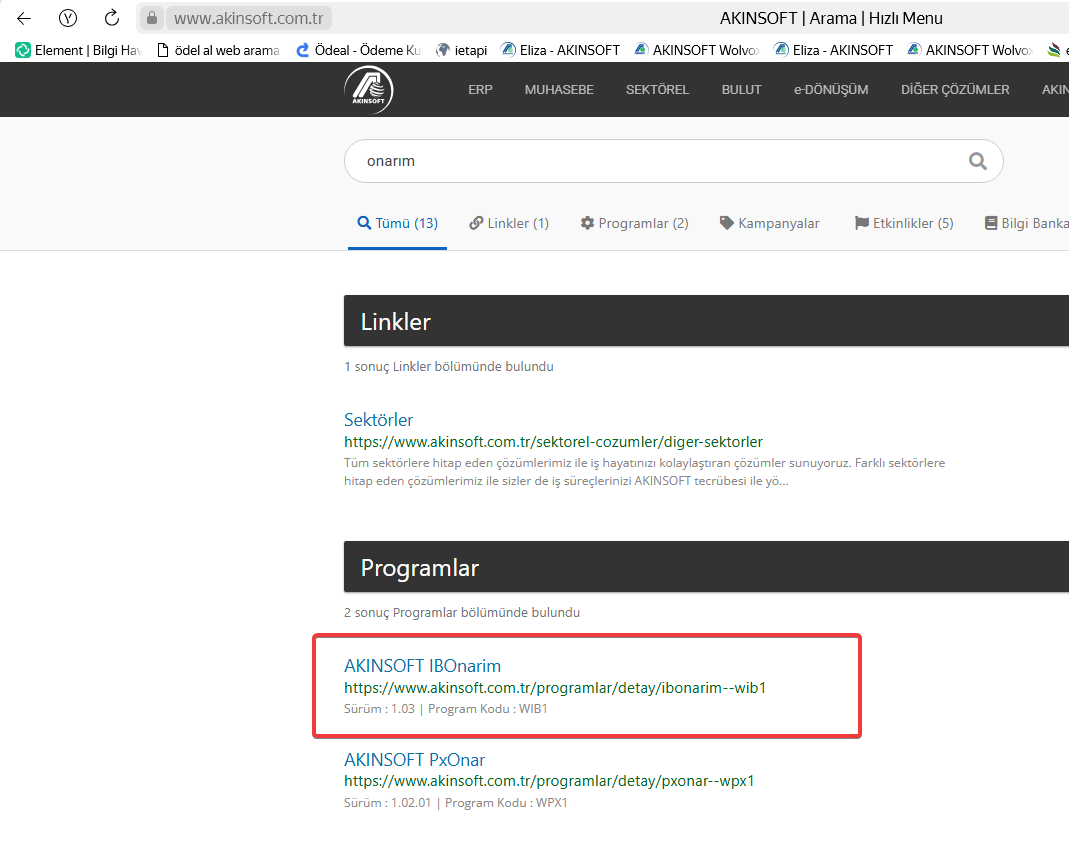Screen dimensions: 1069x856
Task: Select the www.akinsoft.com.tr address field
Action: point(248,18)
